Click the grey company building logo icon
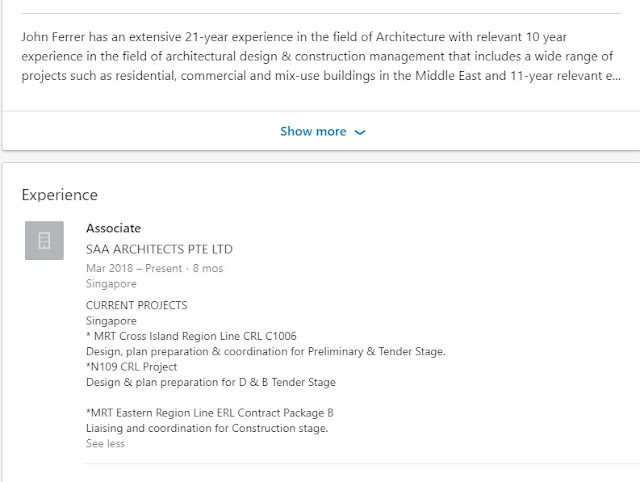 pos(44,240)
